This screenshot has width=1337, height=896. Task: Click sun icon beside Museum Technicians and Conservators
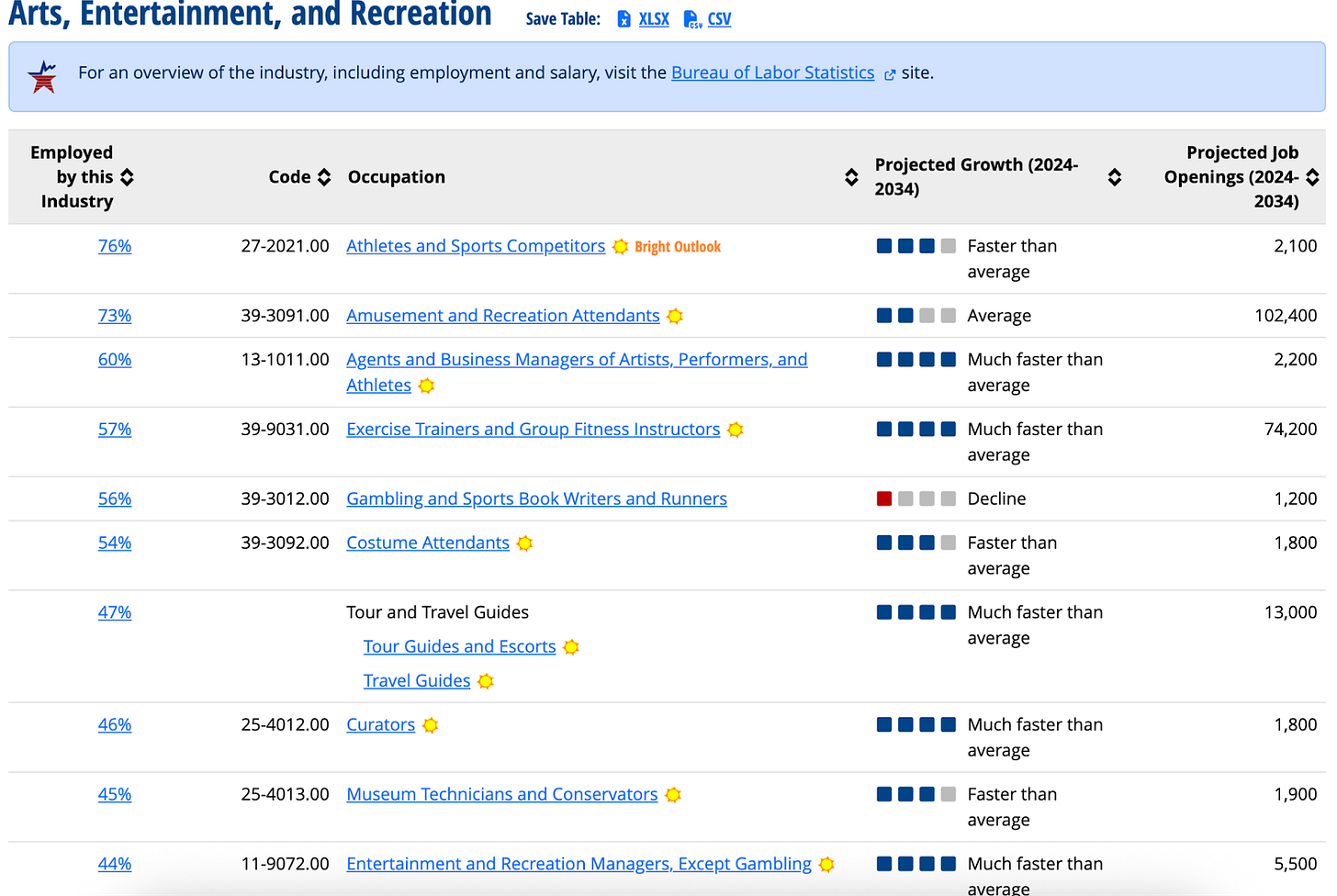(x=673, y=795)
